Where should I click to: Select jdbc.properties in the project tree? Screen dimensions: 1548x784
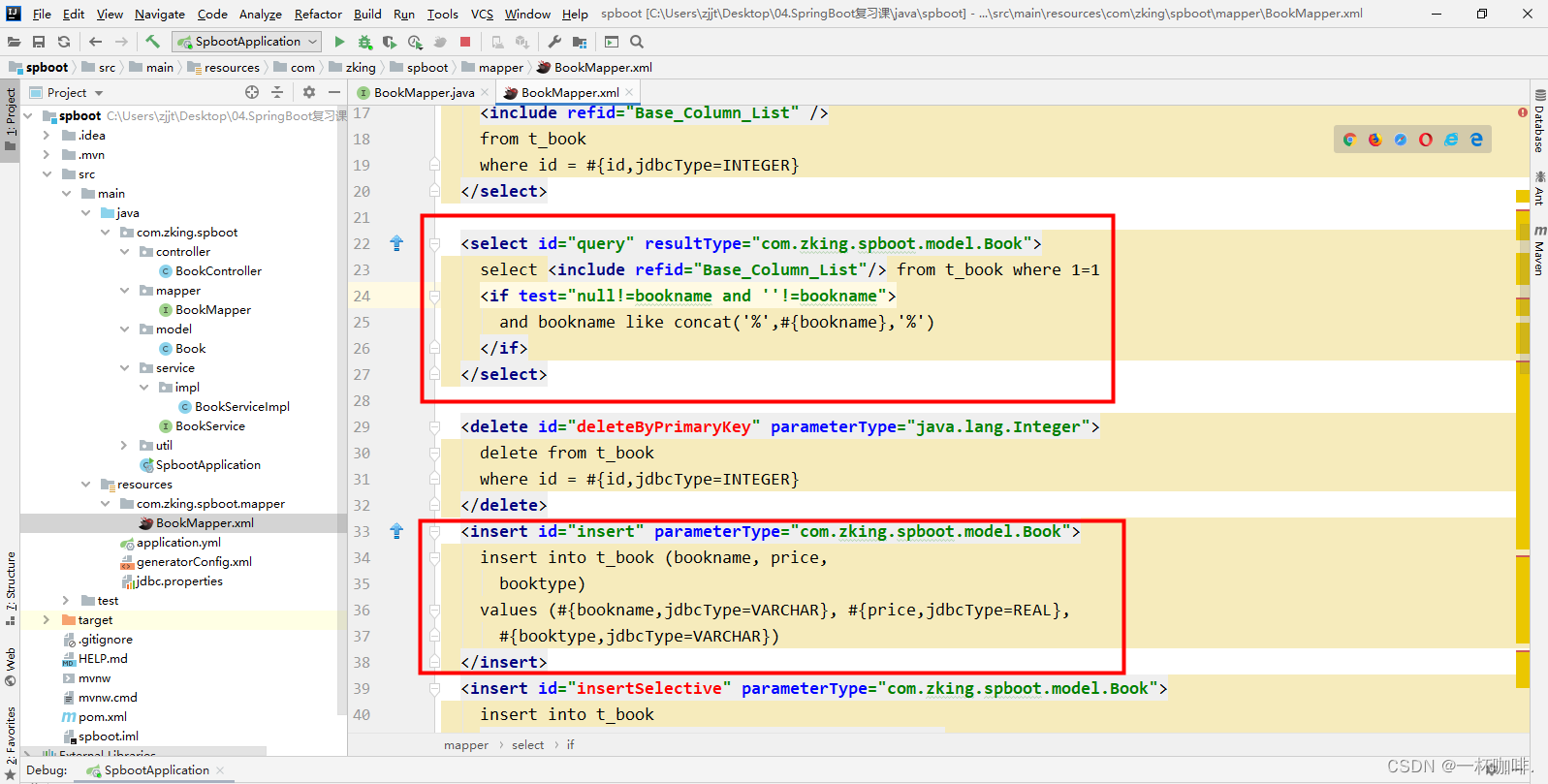tap(172, 581)
